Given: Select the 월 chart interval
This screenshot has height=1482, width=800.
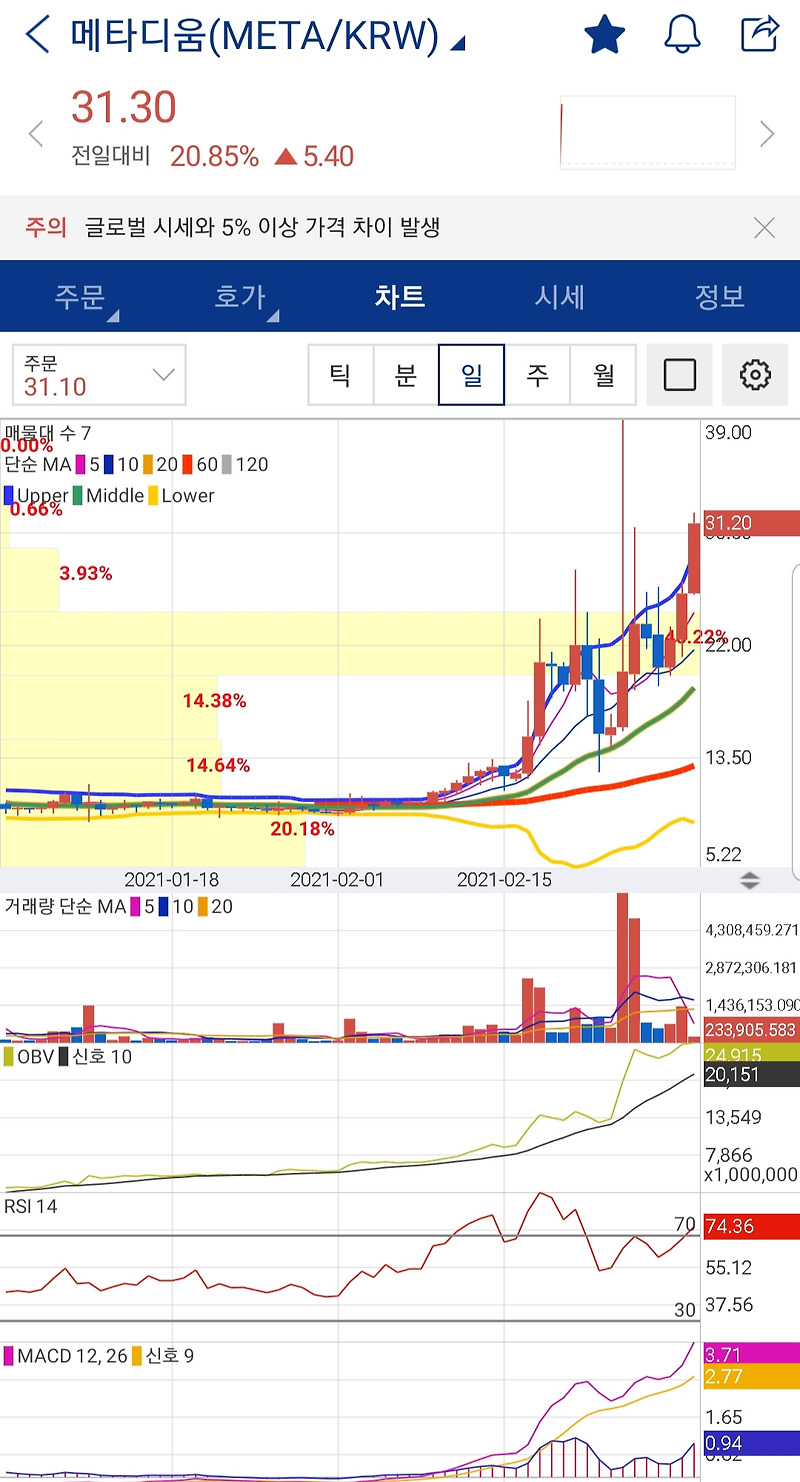Looking at the screenshot, I should pos(604,375).
